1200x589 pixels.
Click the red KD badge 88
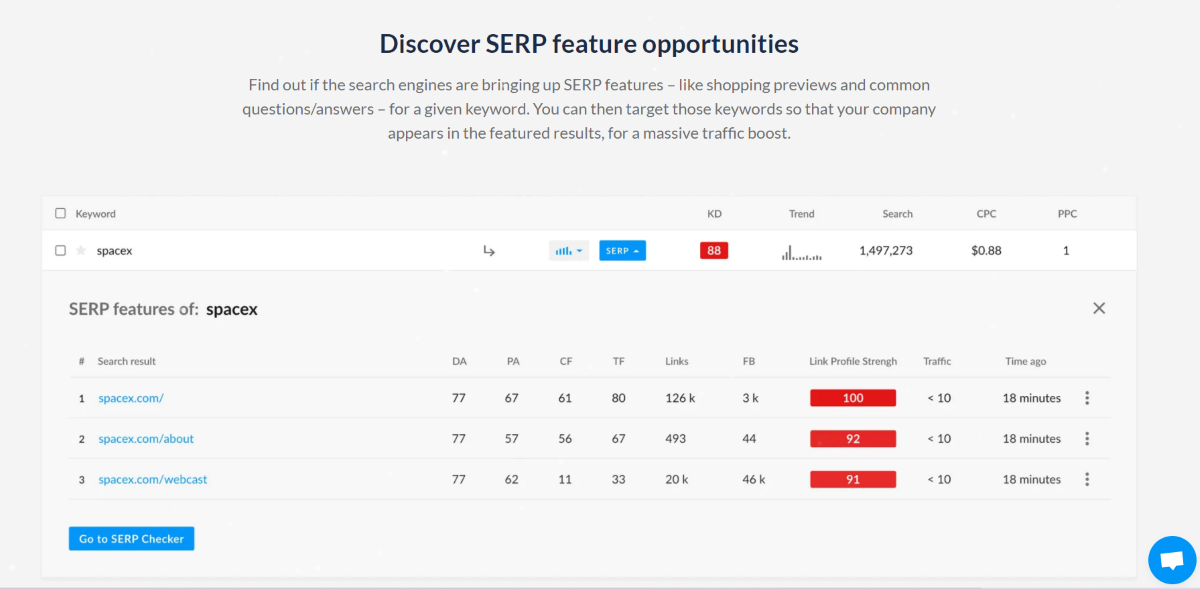[x=714, y=251]
